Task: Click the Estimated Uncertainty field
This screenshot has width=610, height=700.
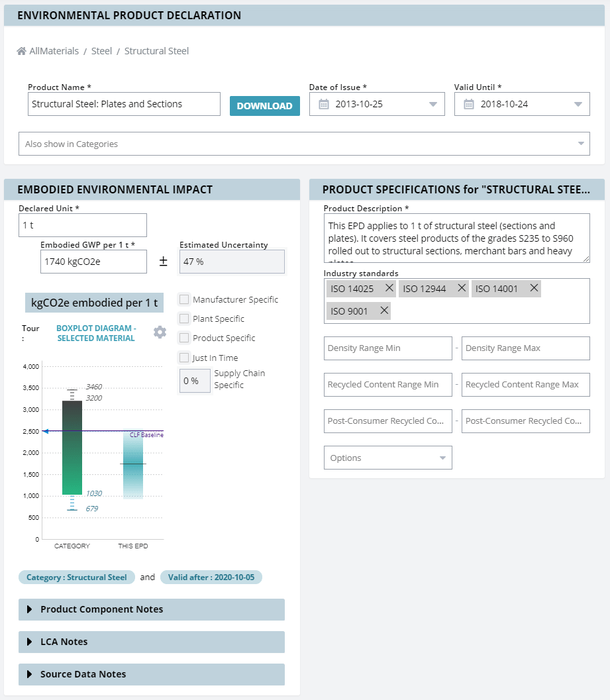Action: pyautogui.click(x=232, y=262)
